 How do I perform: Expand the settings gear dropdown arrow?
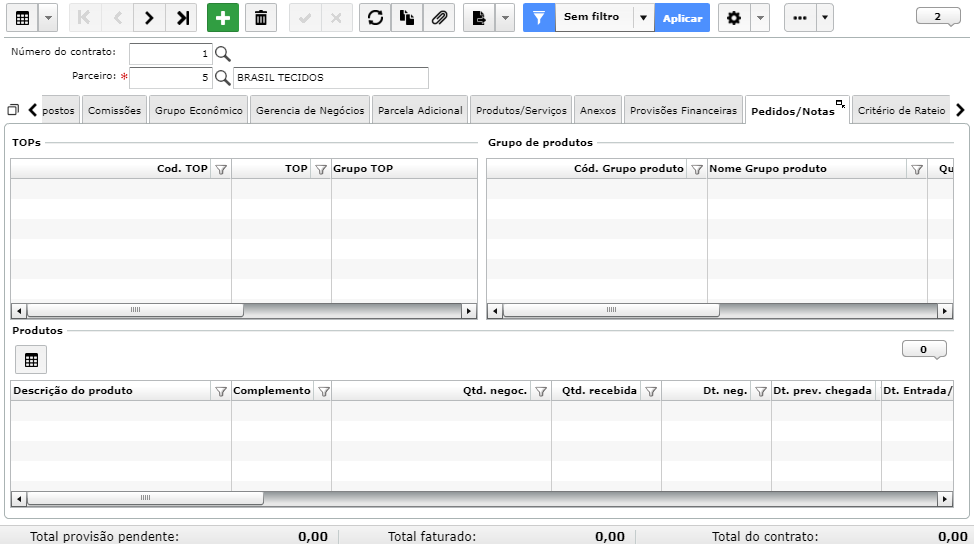(x=760, y=18)
